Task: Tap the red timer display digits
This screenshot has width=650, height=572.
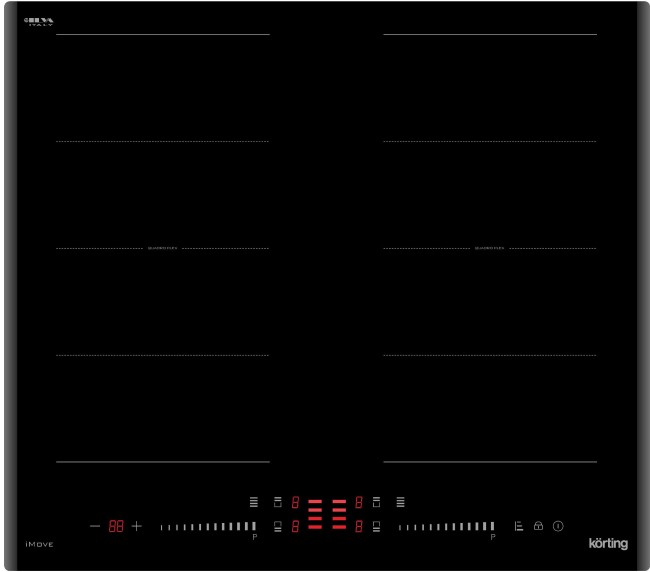Action: pyautogui.click(x=116, y=526)
